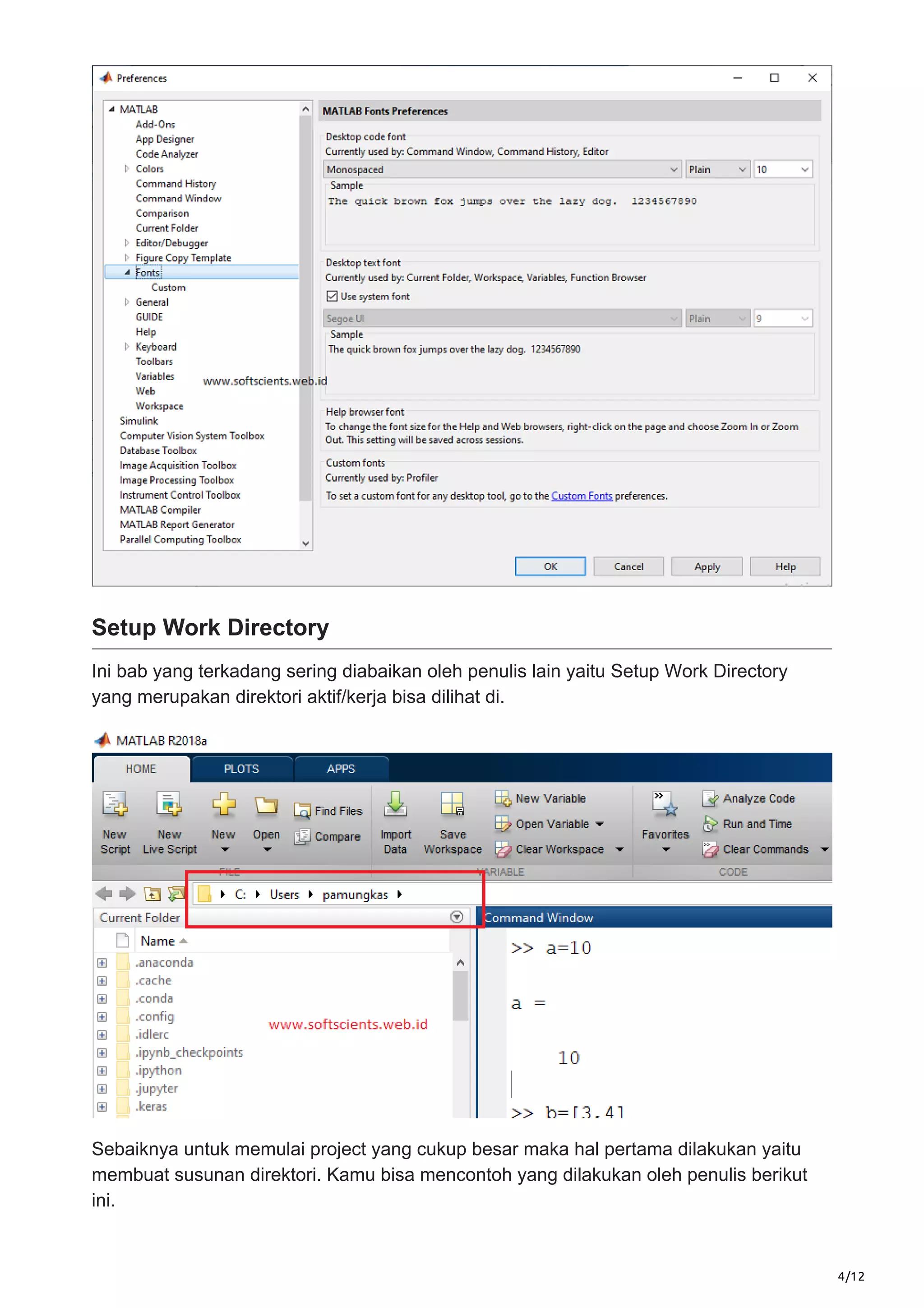Expand the .cache folder plus box

(x=102, y=980)
